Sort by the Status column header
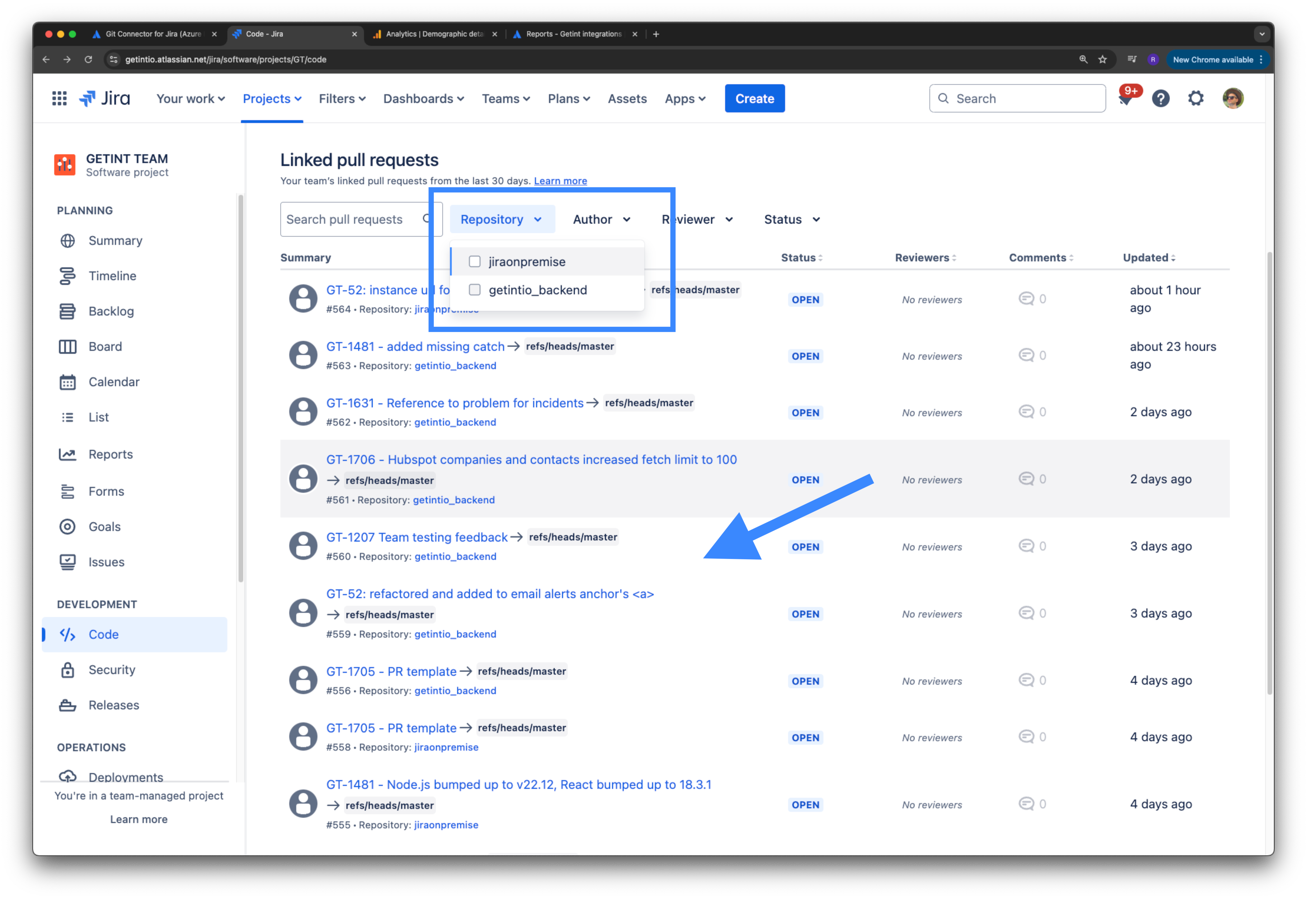This screenshot has width=1307, height=899. (x=801, y=258)
